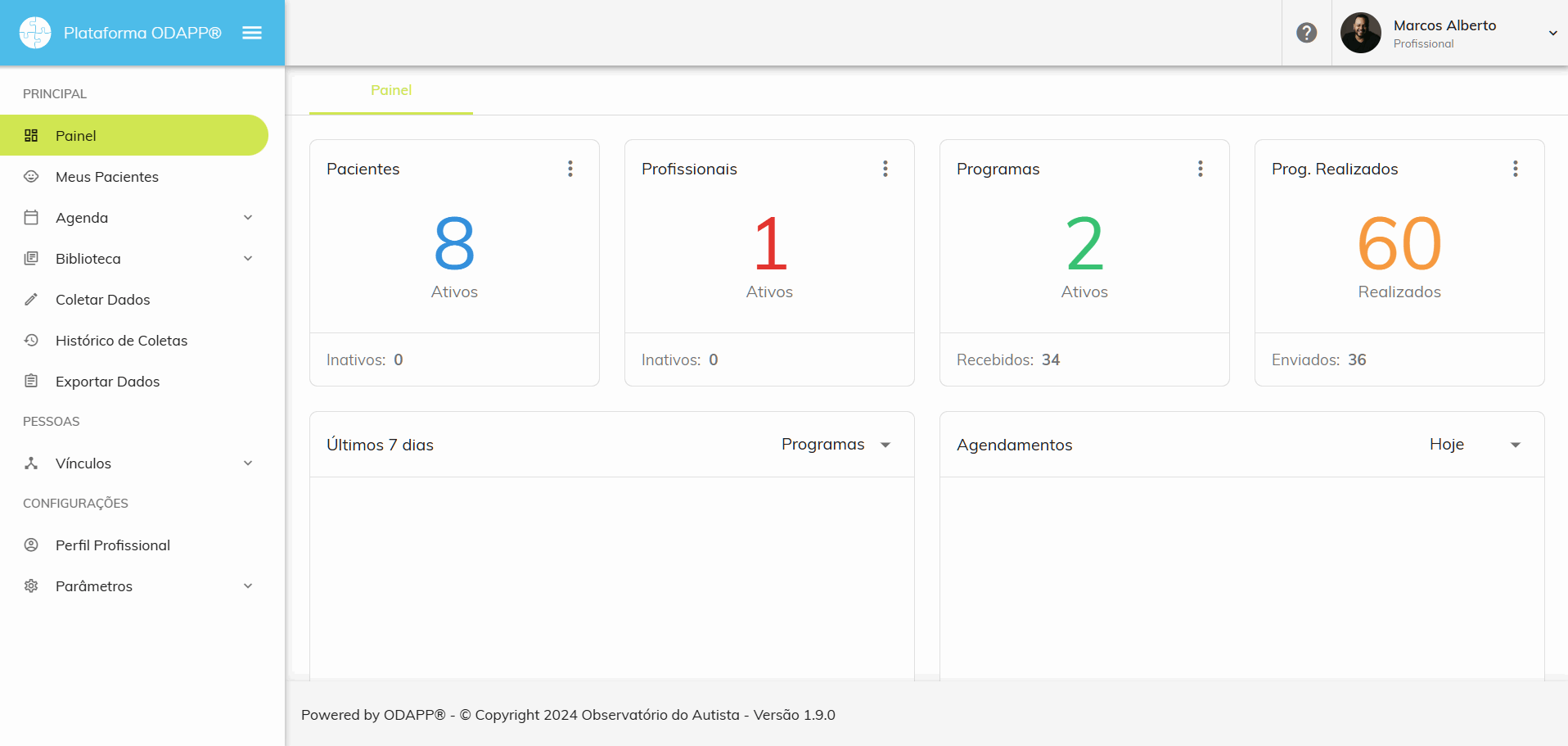
Task: Open Pacientes card three-dot menu
Action: 570,169
